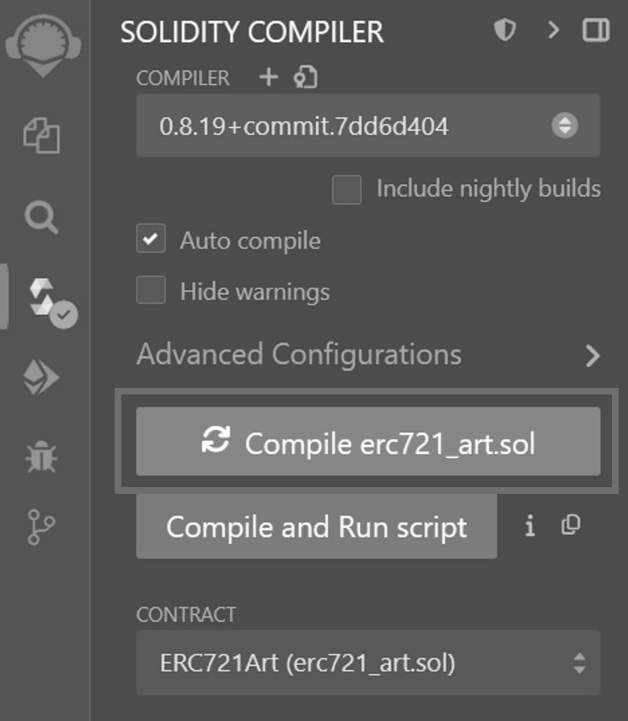Check the Hide warnings checkbox
628x721 pixels.
(151, 290)
